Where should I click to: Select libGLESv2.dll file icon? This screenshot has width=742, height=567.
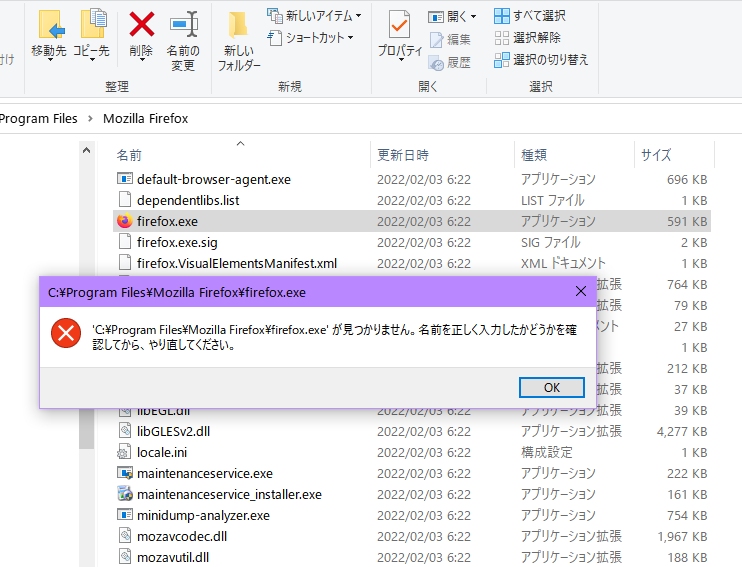click(x=124, y=430)
